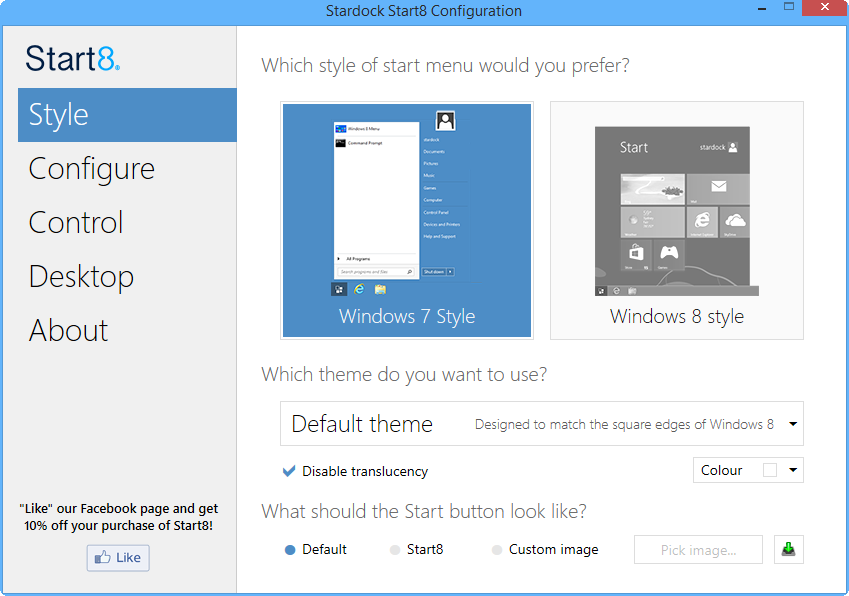Select the Custom image radio option
This screenshot has height=596, width=849.
[x=497, y=549]
